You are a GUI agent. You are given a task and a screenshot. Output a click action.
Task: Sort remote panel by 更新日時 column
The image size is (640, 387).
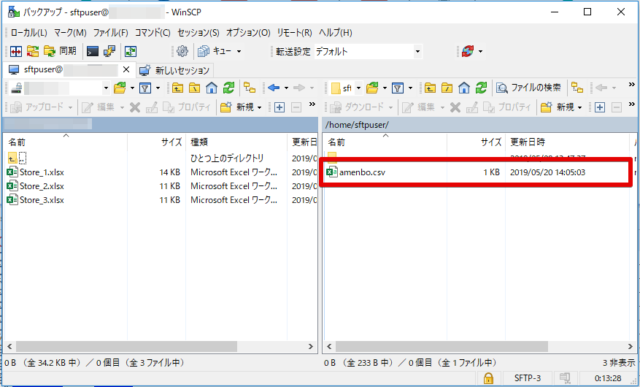[x=567, y=142]
